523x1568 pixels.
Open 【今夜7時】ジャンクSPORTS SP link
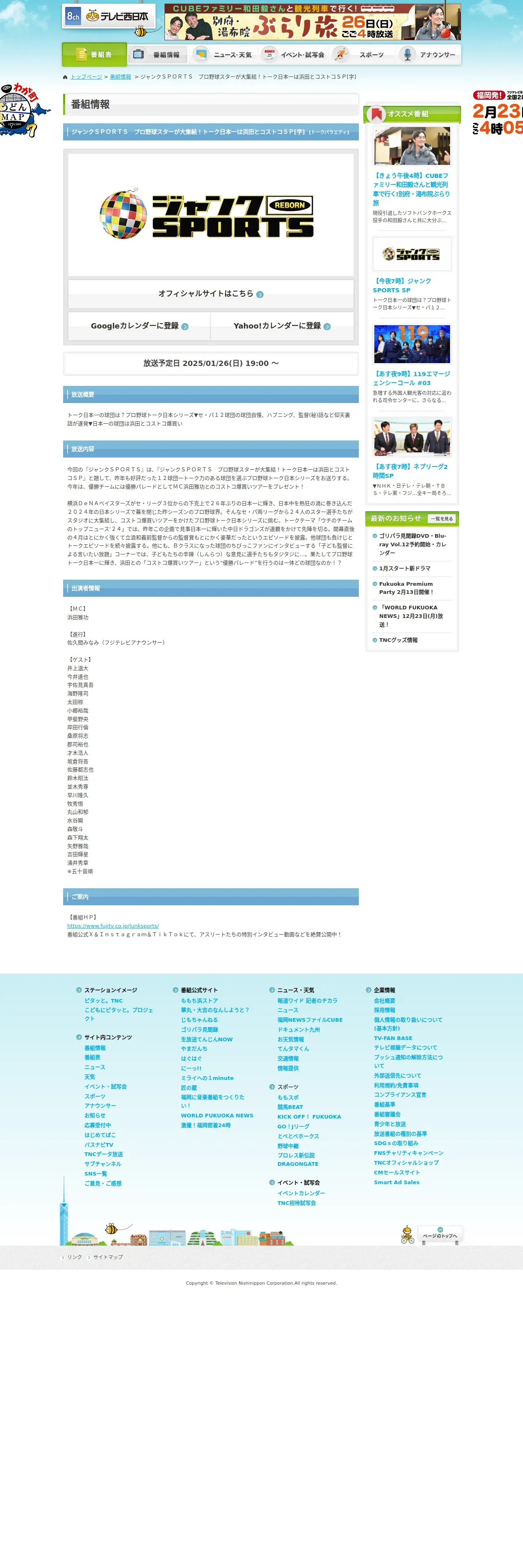[402, 285]
